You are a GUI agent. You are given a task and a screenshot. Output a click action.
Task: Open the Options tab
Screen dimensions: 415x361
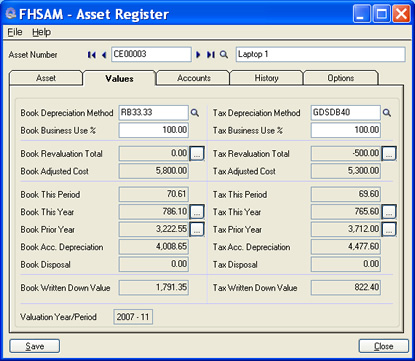(341, 78)
